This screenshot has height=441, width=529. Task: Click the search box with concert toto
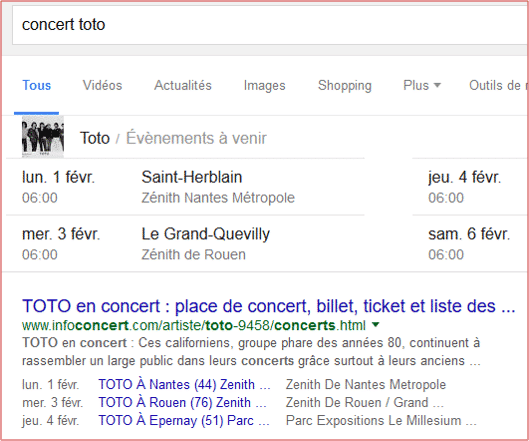[x=270, y=25]
